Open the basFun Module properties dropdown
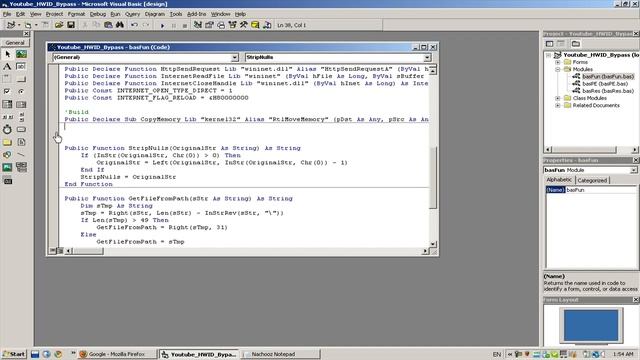640x360 pixels. (x=633, y=170)
